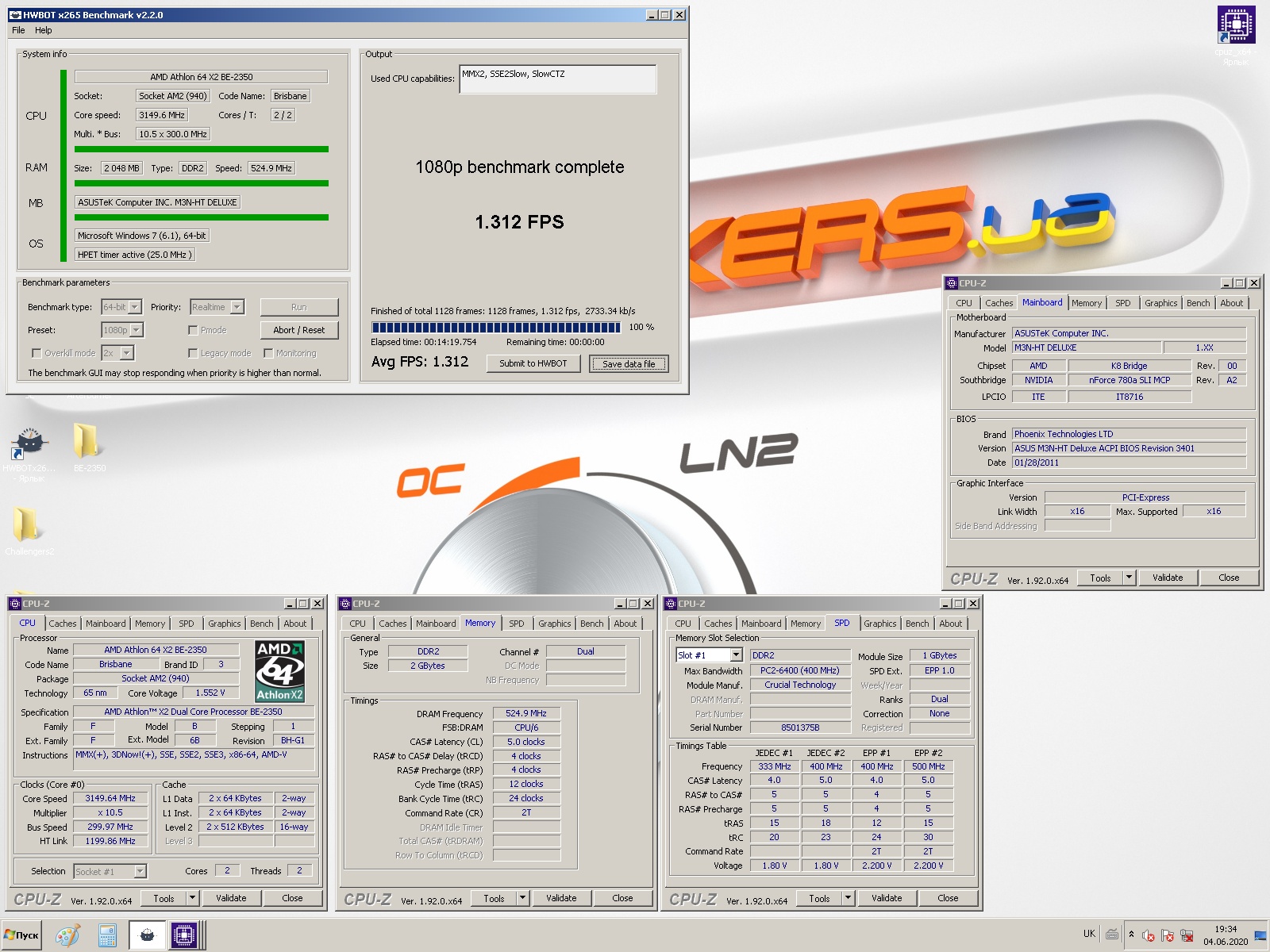Click the benchmark progress bar
Screen dimensions: 1270x952
point(496,327)
